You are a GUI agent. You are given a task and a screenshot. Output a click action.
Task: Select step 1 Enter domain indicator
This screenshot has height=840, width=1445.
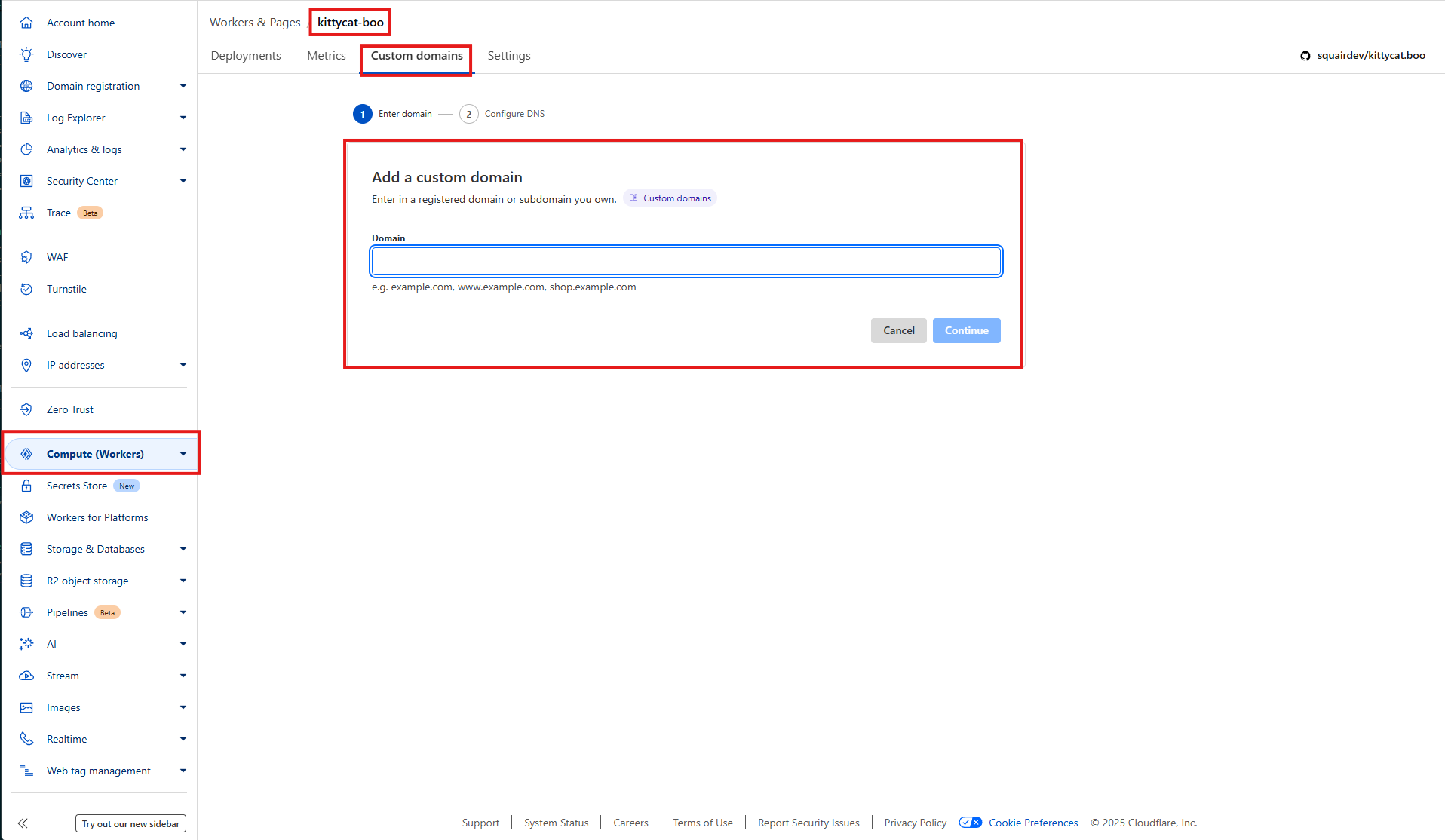click(x=363, y=113)
